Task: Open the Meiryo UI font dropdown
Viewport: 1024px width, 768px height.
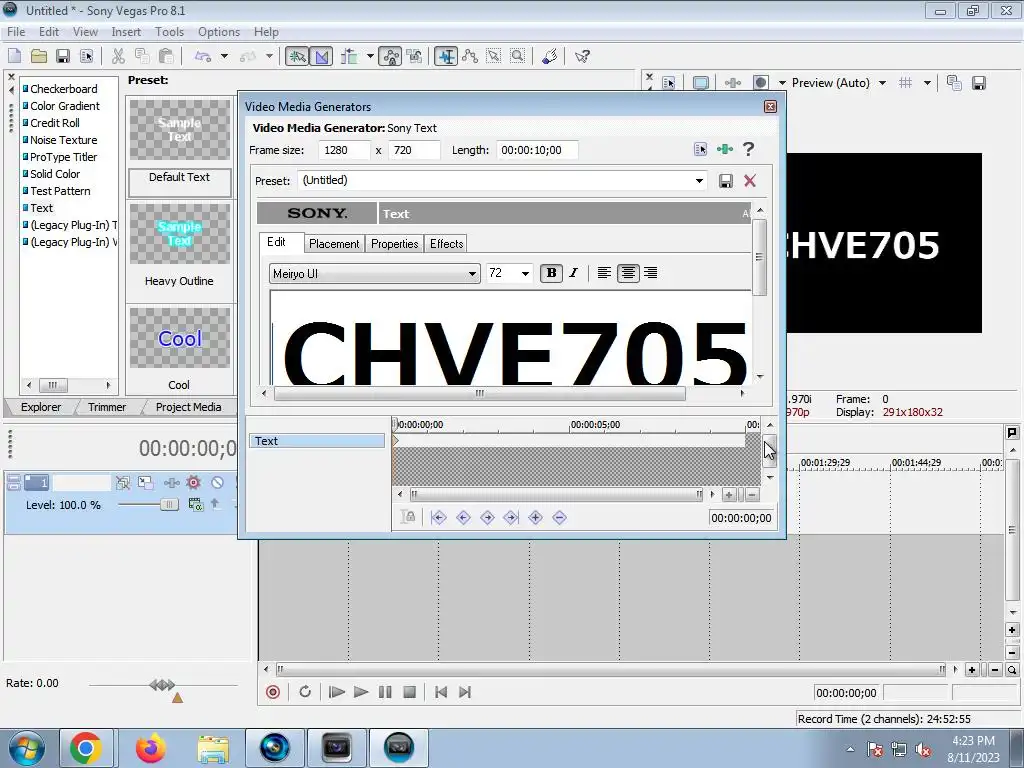Action: pyautogui.click(x=374, y=274)
